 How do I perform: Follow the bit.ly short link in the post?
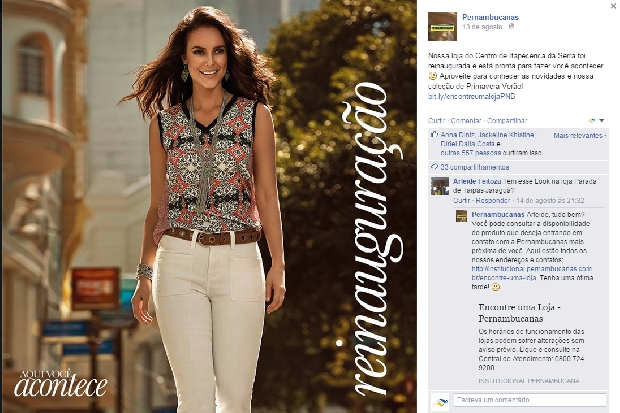[471, 96]
